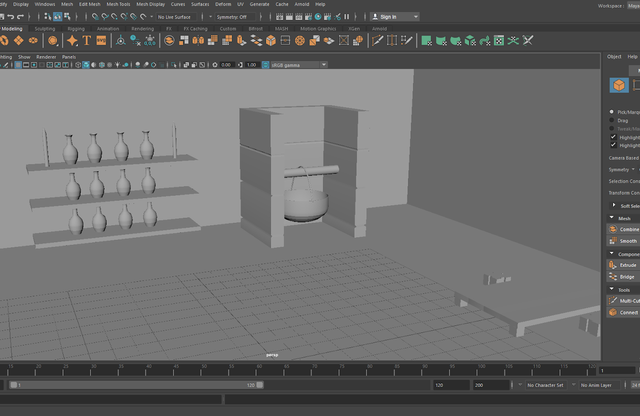Screen dimensions: 640x416
Task: Open the Deform menu
Action: pyautogui.click(x=223, y=4)
